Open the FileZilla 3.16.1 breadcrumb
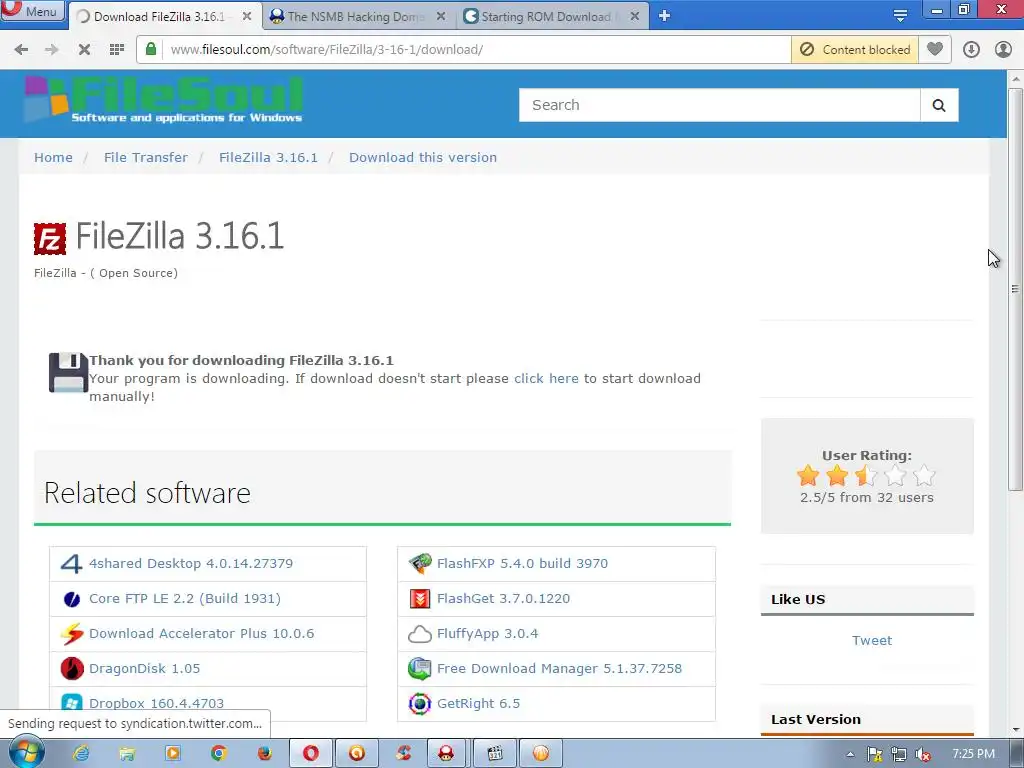This screenshot has height=768, width=1024. (268, 157)
